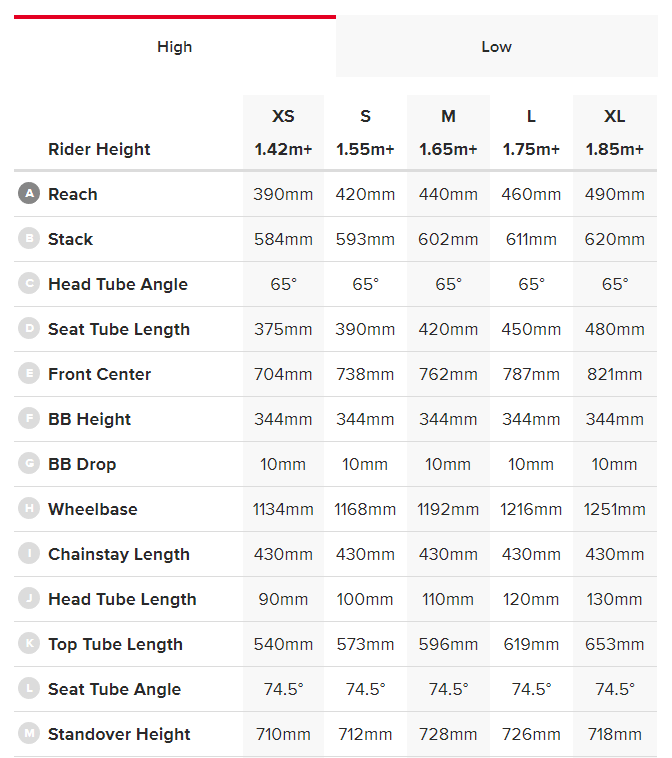Click the Stack 'B' letter badge
Screen dimensions: 672x758
[29, 239]
